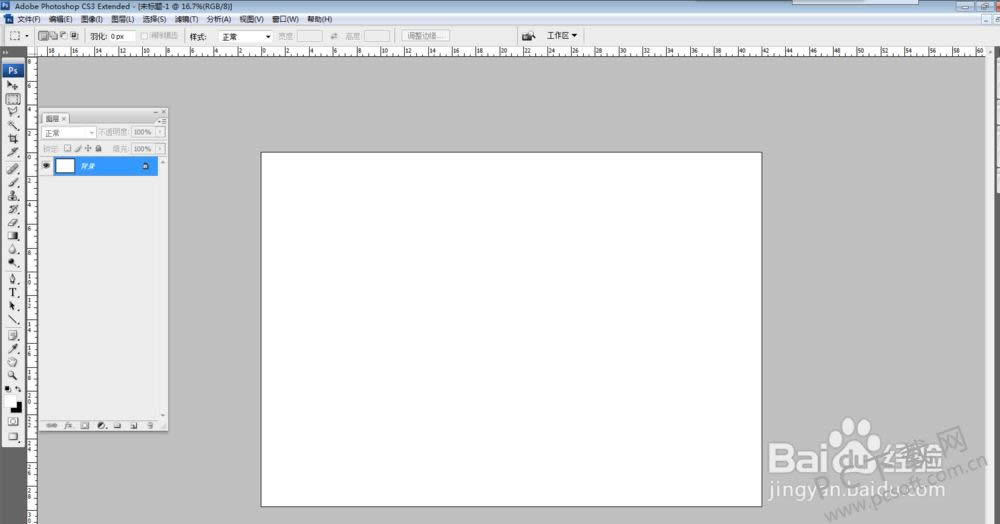This screenshot has height=524, width=1000.
Task: Open the 样式 style dropdown
Action: coord(245,36)
